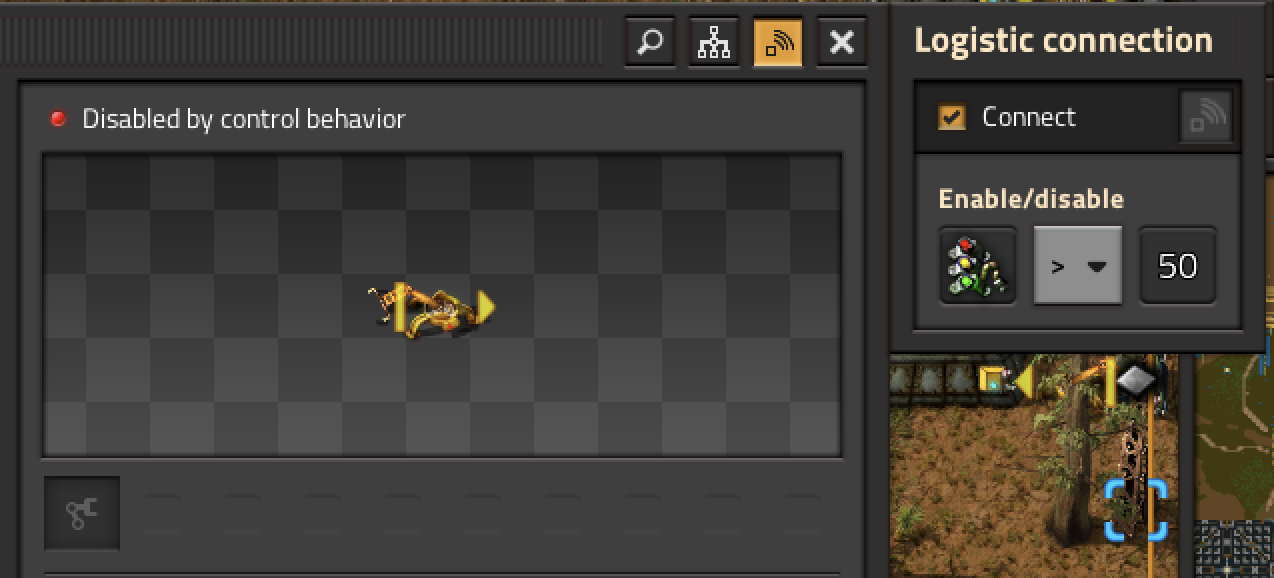Close the inserter window with X

pos(842,43)
